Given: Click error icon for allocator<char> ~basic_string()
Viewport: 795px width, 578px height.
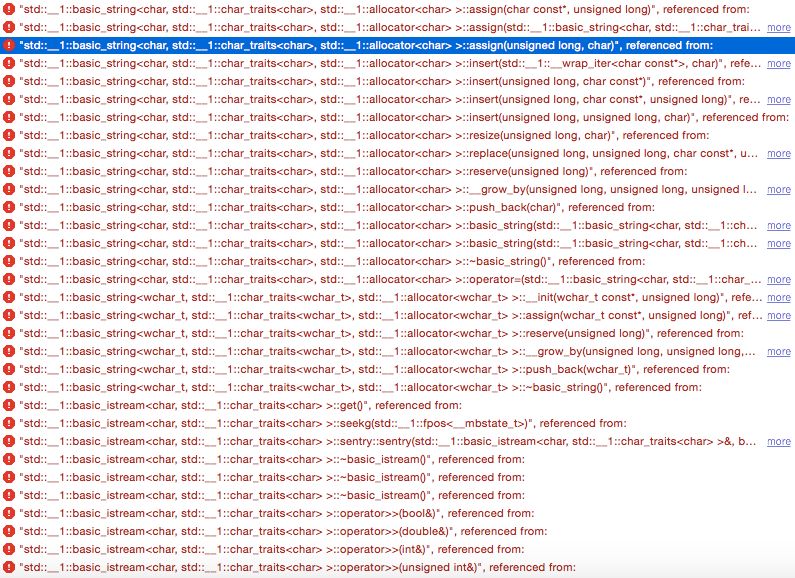Looking at the screenshot, I should click(x=9, y=261).
